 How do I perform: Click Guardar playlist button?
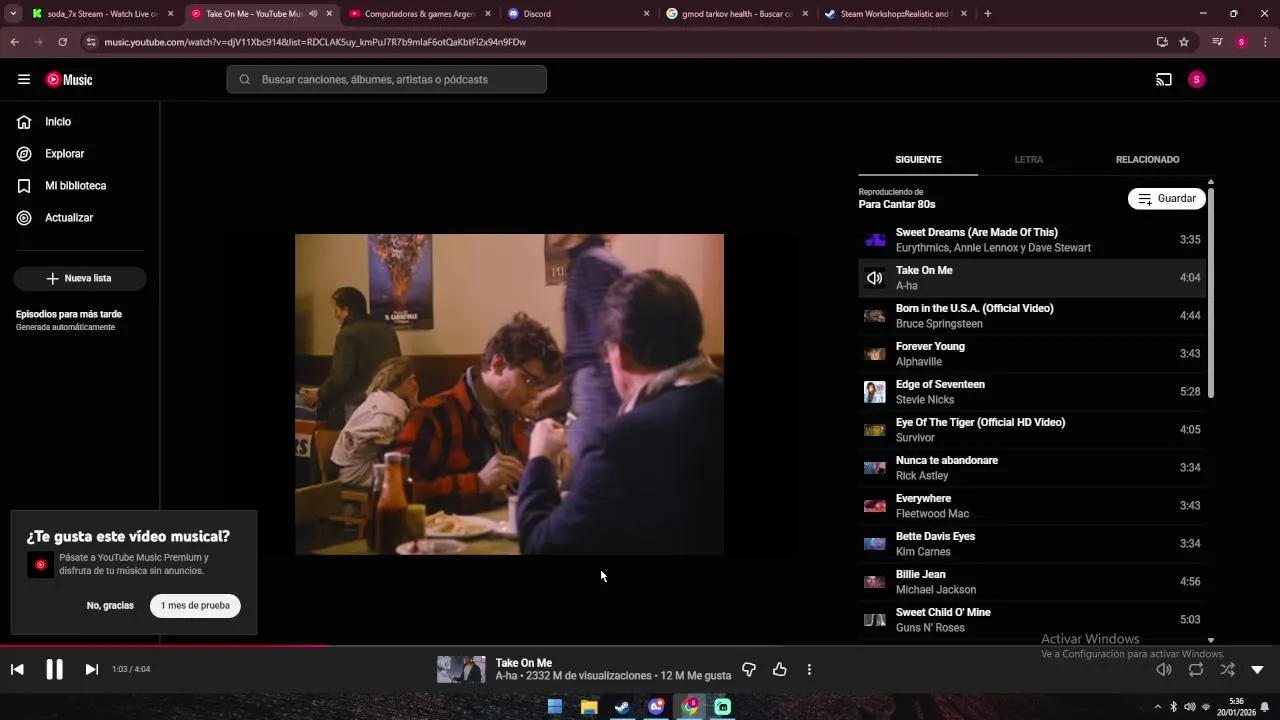click(x=1166, y=199)
